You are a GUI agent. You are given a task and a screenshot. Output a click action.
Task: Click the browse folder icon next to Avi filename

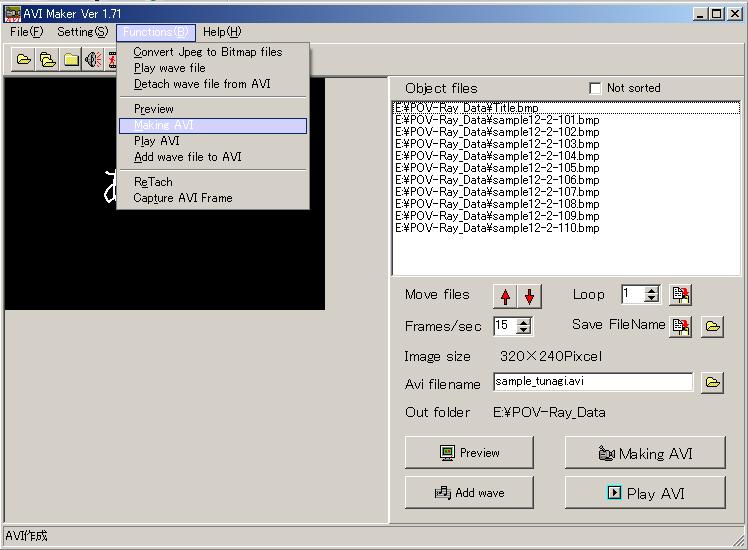coord(712,383)
